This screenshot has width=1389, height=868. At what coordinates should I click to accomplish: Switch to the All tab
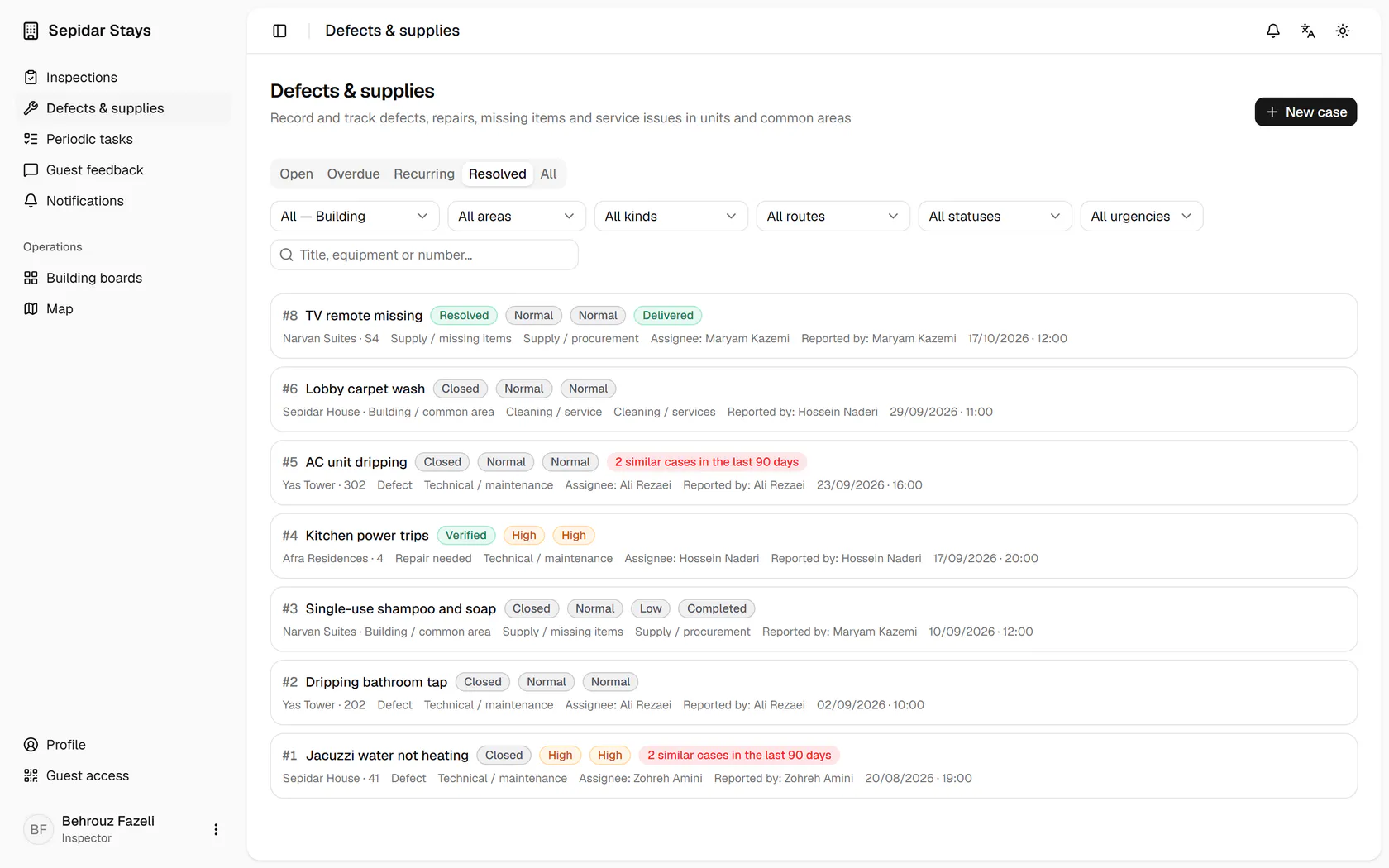548,174
